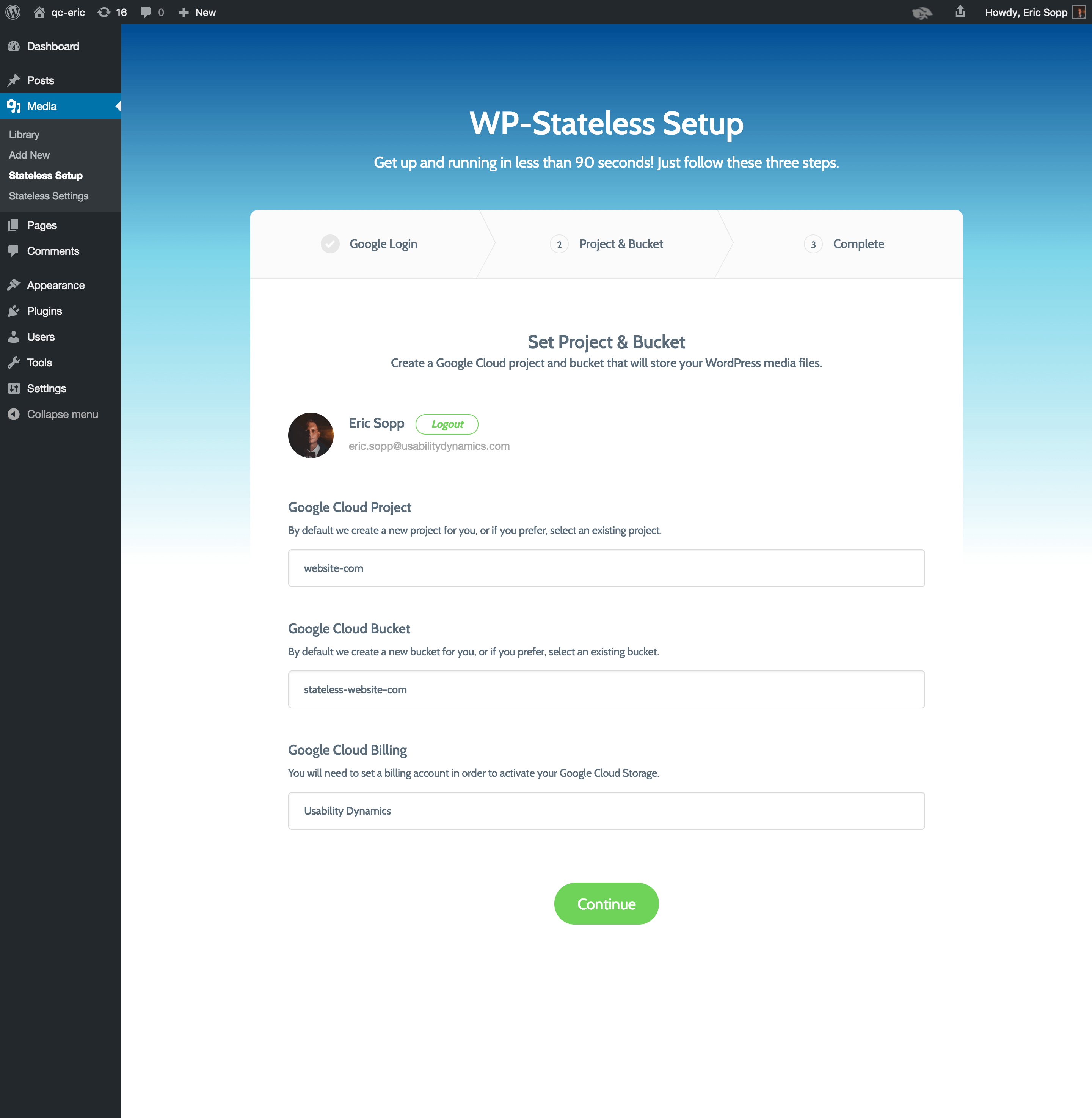Click the Google Login completed checkmark
The width and height of the screenshot is (1092, 1118).
tap(331, 243)
